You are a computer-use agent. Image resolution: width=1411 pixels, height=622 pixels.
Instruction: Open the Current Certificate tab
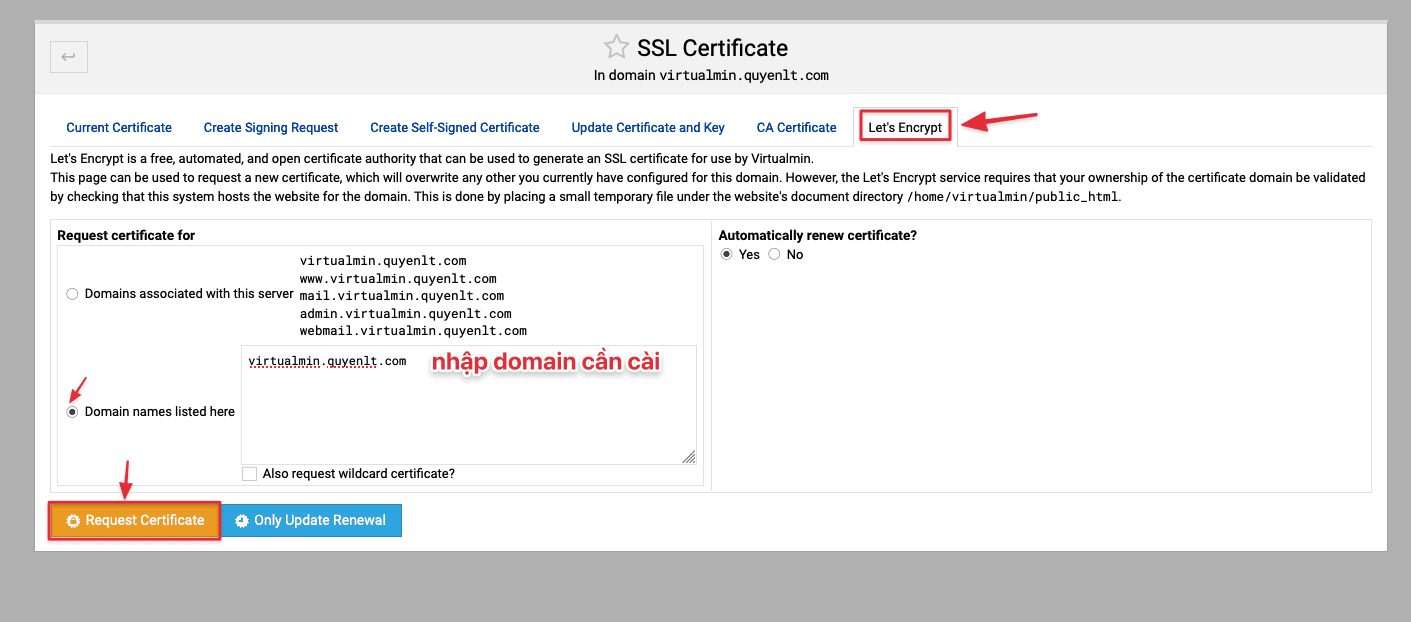tap(119, 127)
